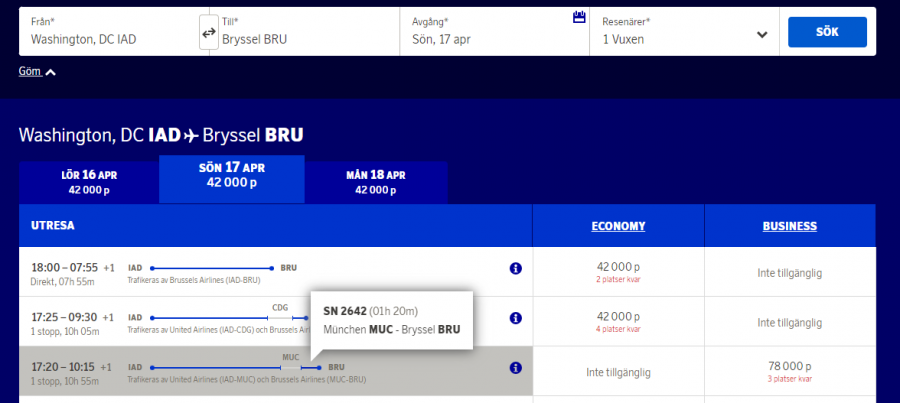Select the Lör 16 Apr date tab
The width and height of the screenshot is (900, 403).
[x=88, y=181]
